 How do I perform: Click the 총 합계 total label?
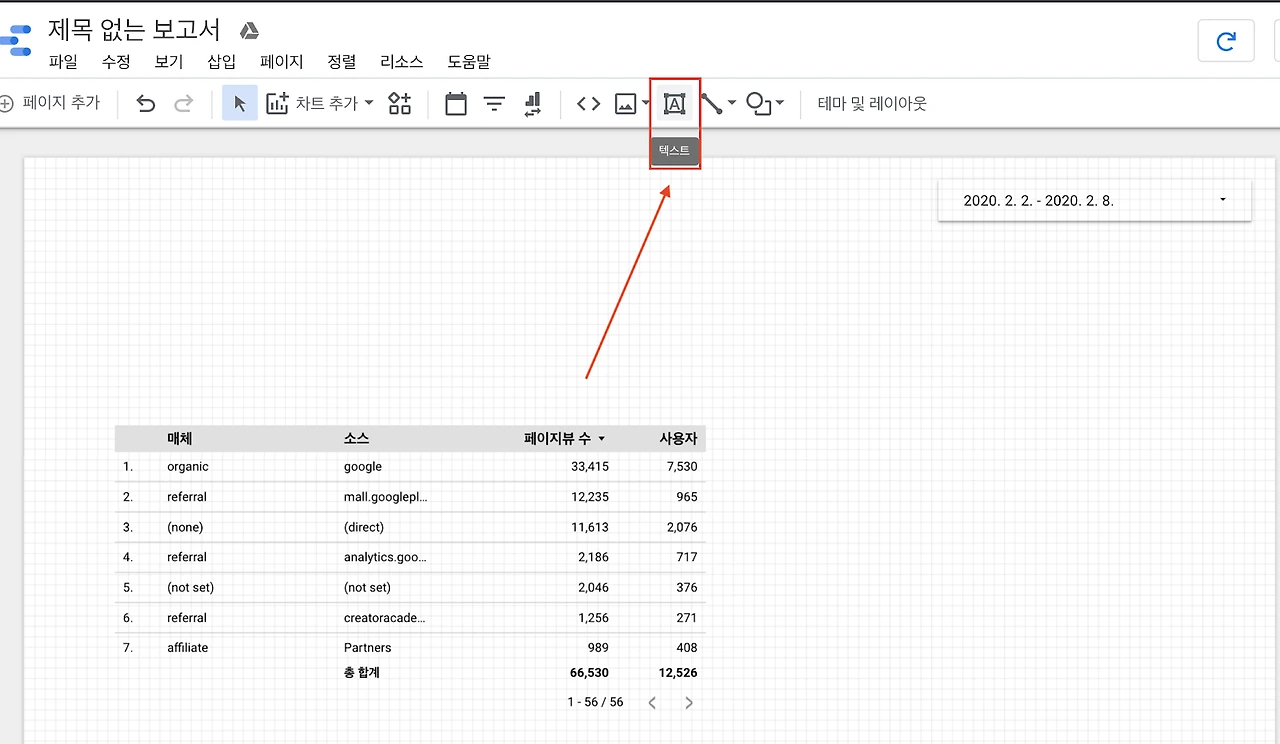coord(362,673)
